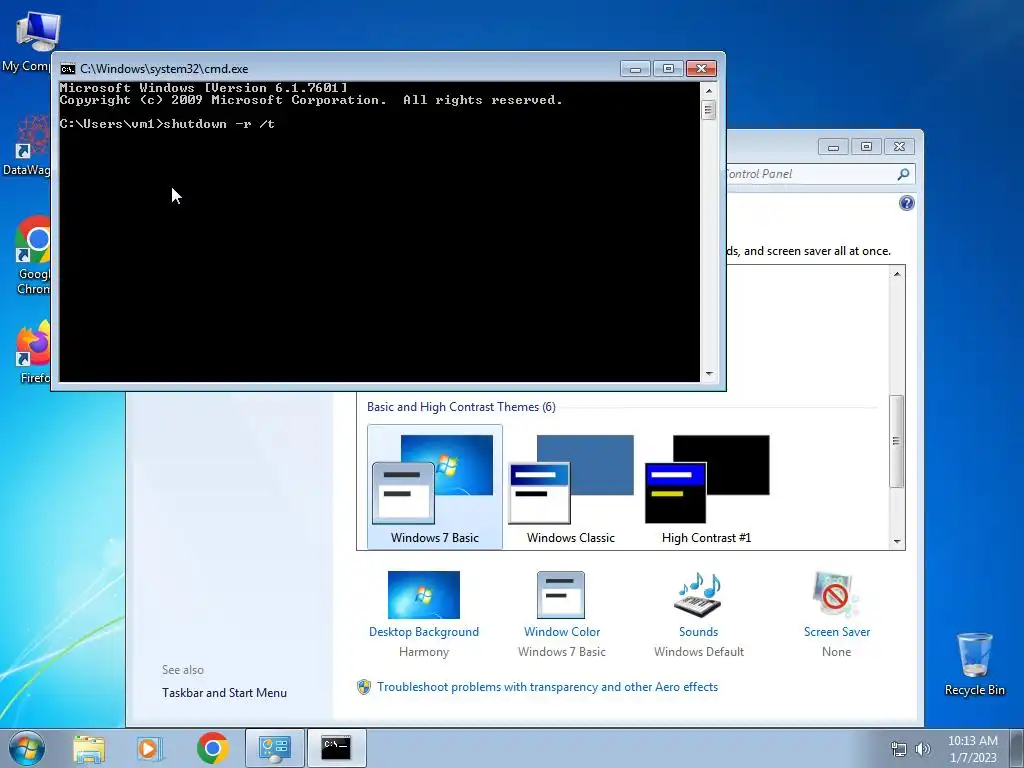Maximize the Control Panel window
This screenshot has height=768, width=1024.
(x=866, y=147)
